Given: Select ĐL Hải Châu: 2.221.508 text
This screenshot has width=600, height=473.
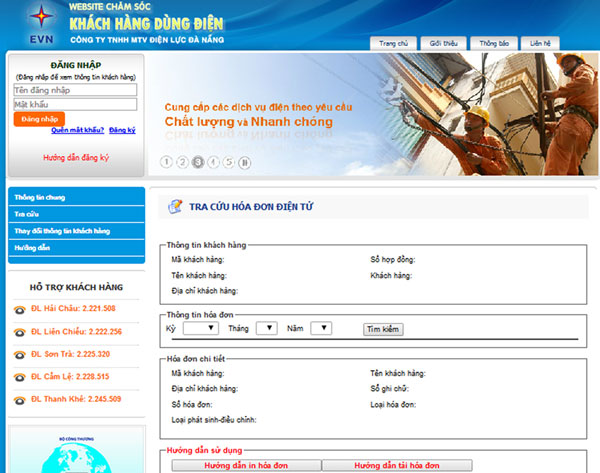Looking at the screenshot, I should click(73, 308).
